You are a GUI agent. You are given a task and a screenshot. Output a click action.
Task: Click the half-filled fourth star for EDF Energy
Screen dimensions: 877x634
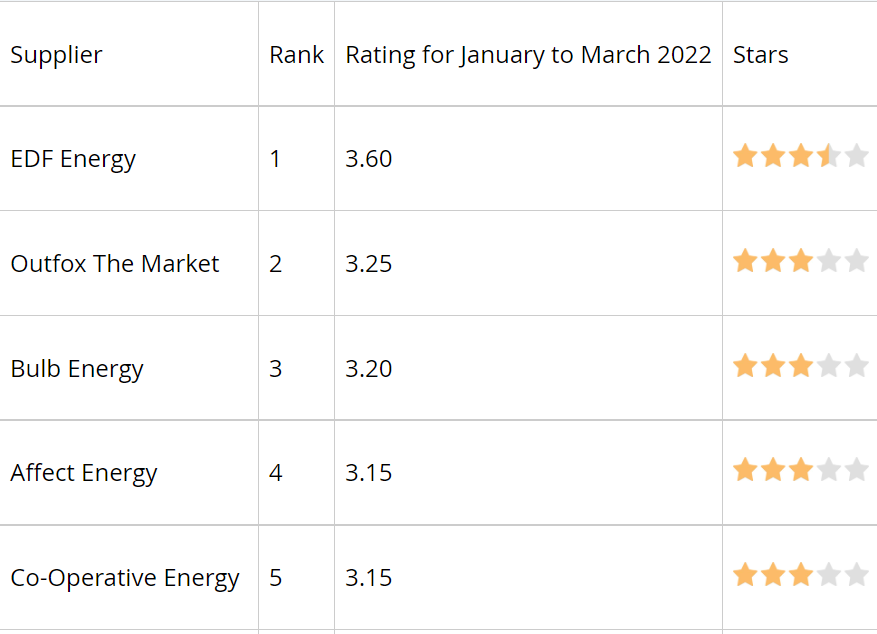(x=828, y=156)
